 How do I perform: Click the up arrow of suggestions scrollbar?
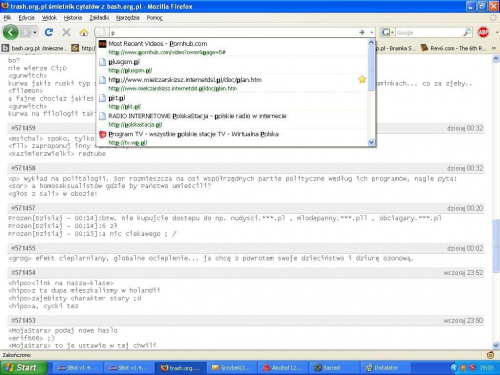click(371, 42)
